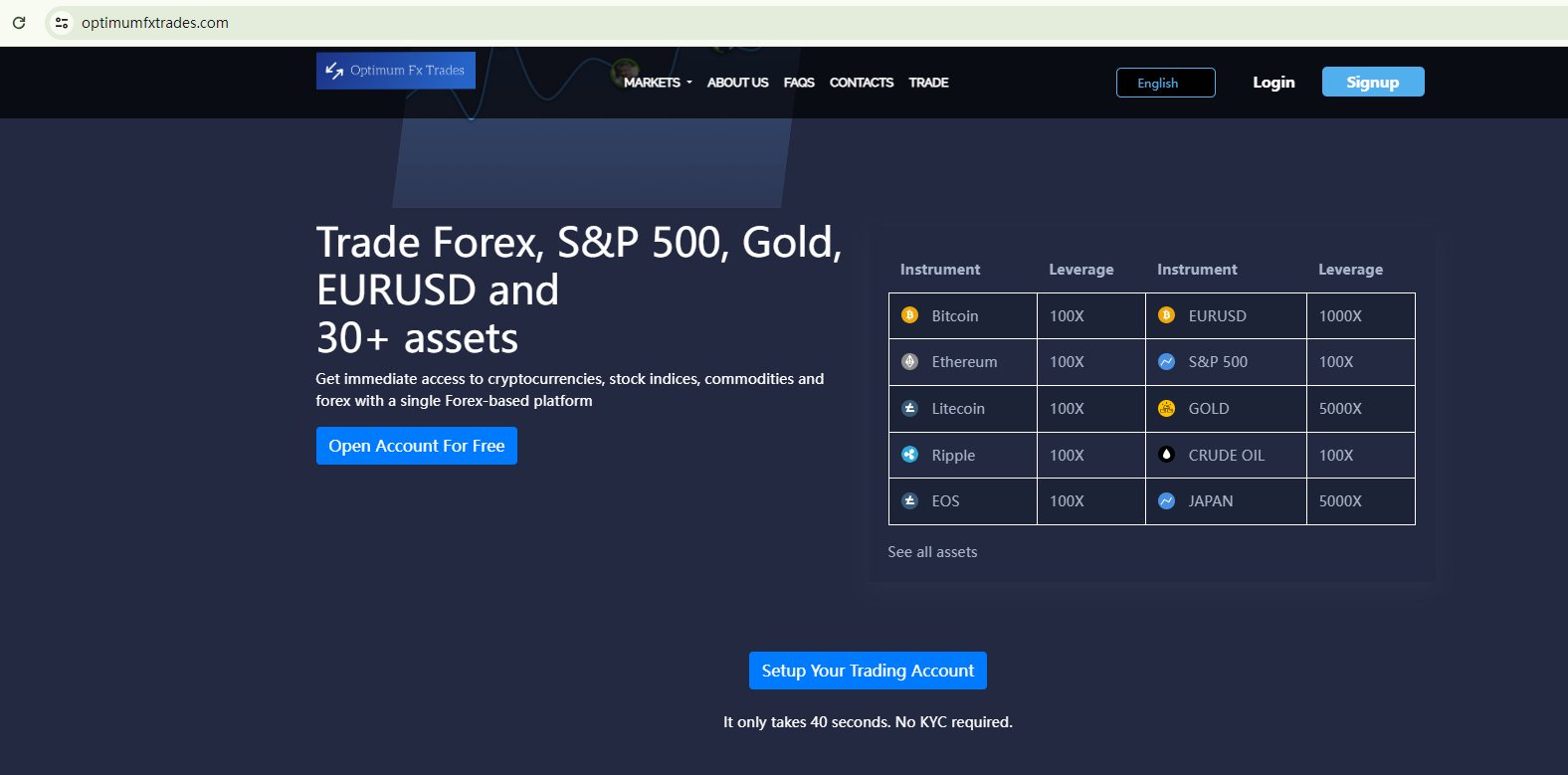
Task: Expand the MARKETS dropdown menu
Action: point(658,83)
